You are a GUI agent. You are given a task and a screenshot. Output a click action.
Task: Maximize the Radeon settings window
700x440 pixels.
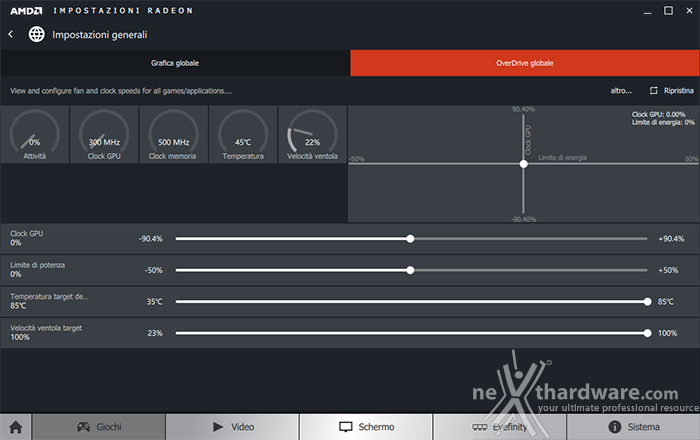(668, 11)
